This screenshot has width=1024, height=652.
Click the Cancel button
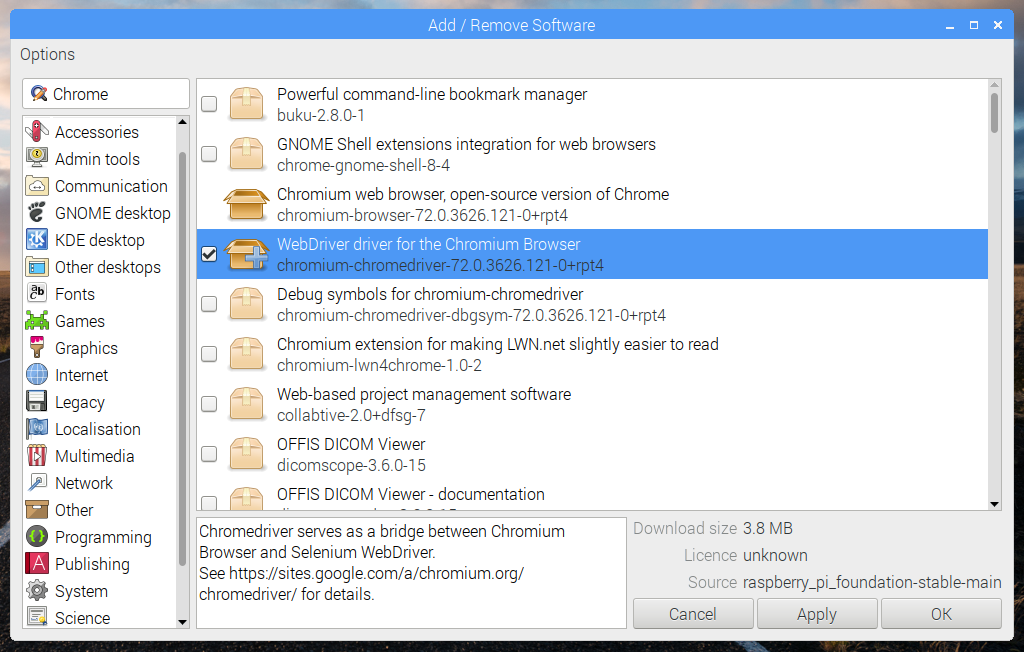pos(693,614)
